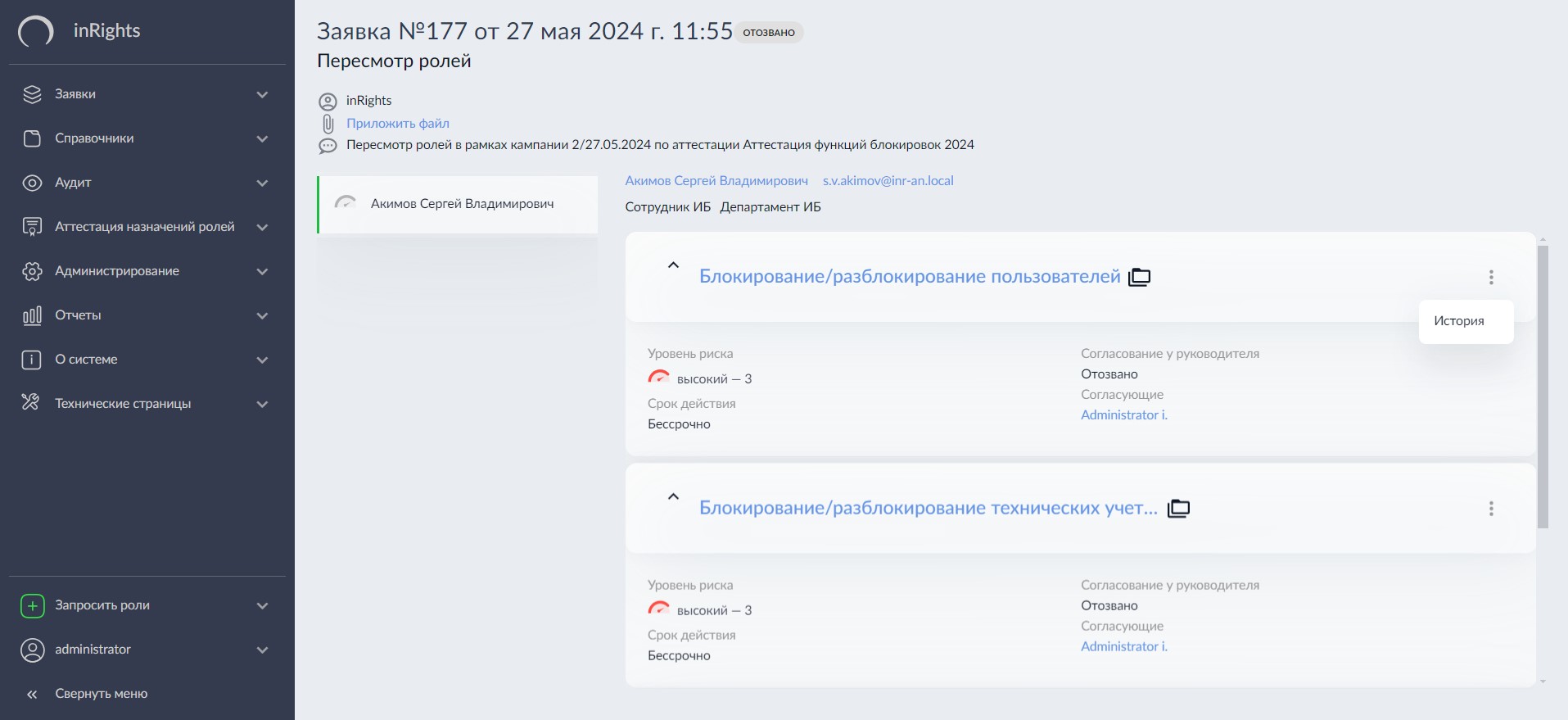Click the Аудит eye icon
Screen dimensions: 1568x720
[x=32, y=183]
